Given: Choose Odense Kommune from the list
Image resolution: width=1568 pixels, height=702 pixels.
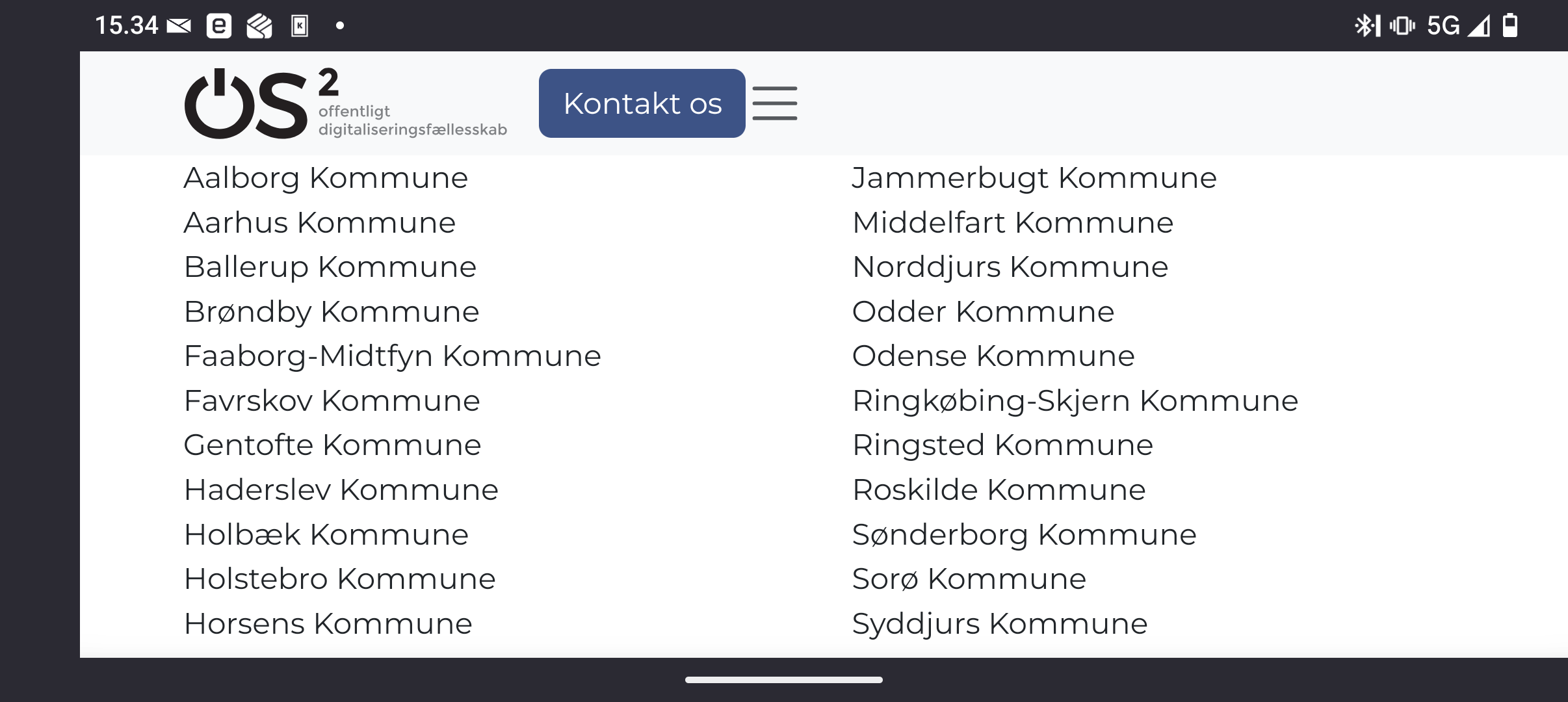Looking at the screenshot, I should (993, 356).
